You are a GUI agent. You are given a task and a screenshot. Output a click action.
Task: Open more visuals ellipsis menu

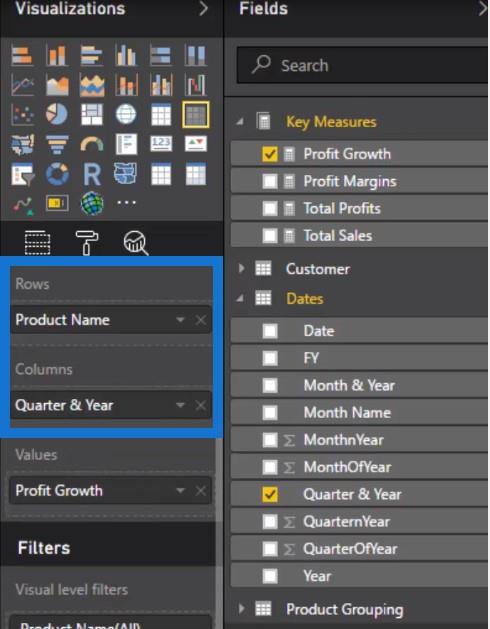126,203
